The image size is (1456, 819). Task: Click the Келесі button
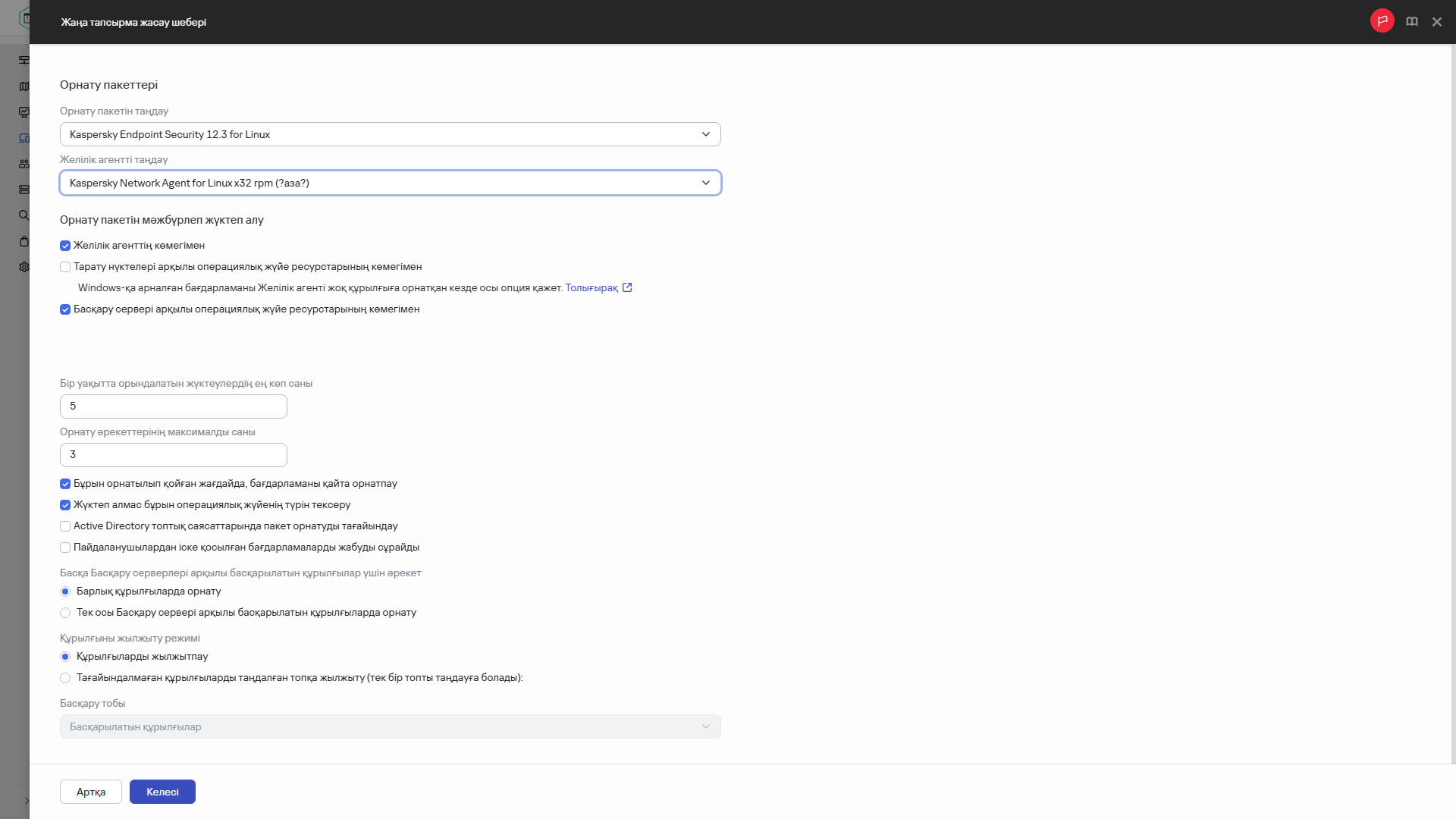click(162, 792)
